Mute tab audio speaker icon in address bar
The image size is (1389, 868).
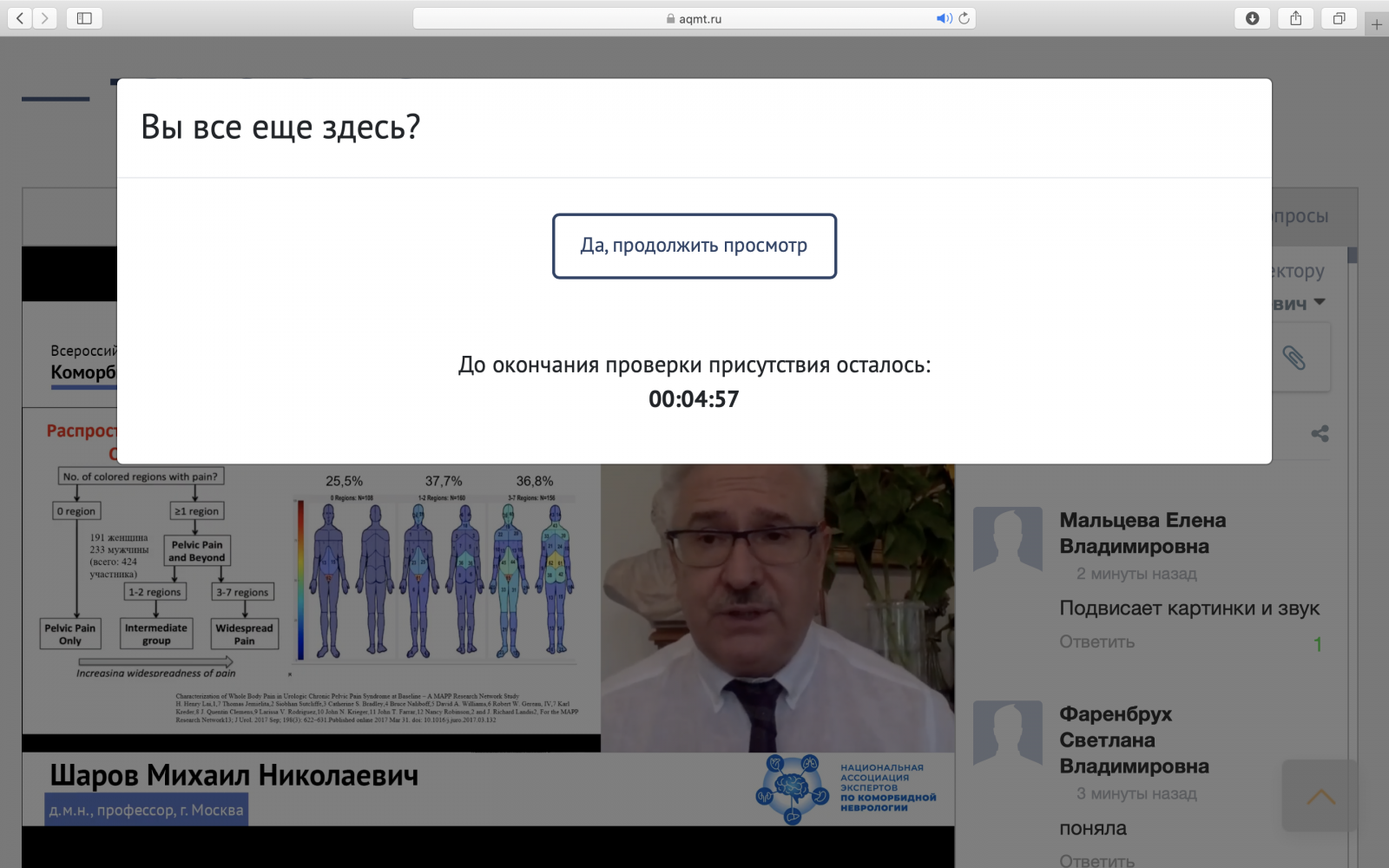(944, 18)
